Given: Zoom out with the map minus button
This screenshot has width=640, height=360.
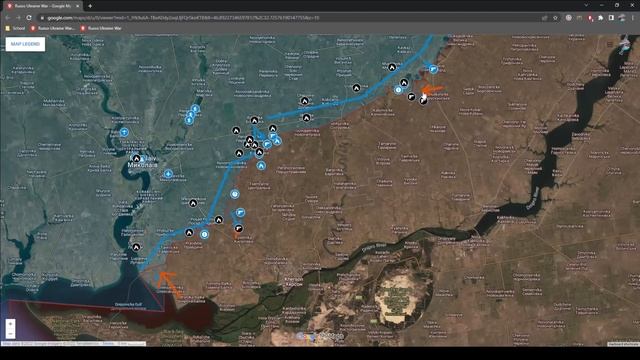Looking at the screenshot, I should 11,333.
